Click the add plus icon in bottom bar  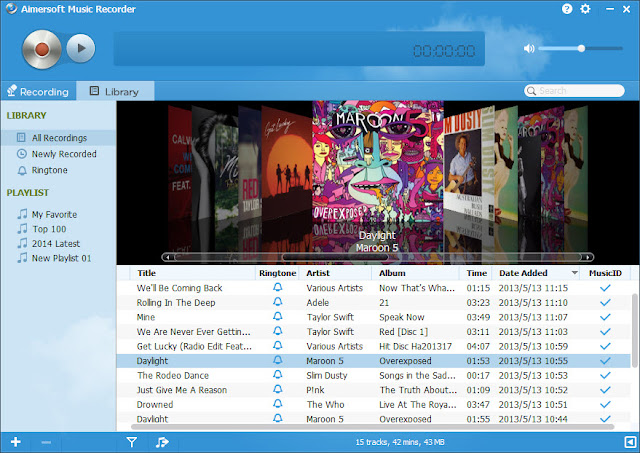coord(16,442)
